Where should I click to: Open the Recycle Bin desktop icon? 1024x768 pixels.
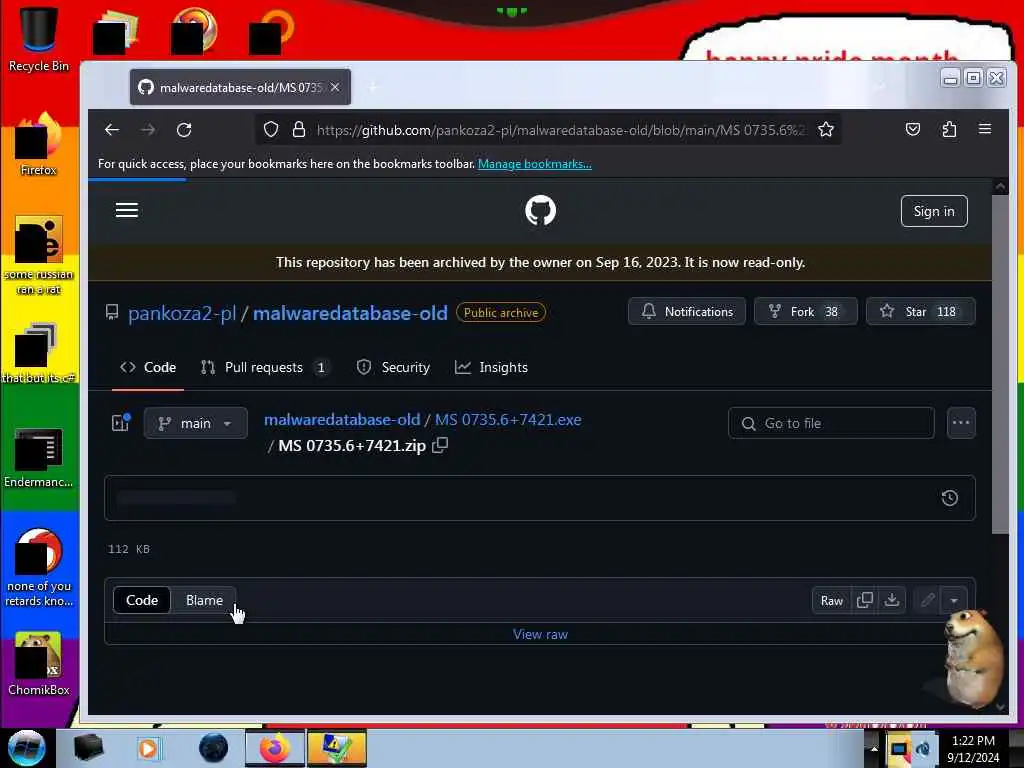coord(39,39)
